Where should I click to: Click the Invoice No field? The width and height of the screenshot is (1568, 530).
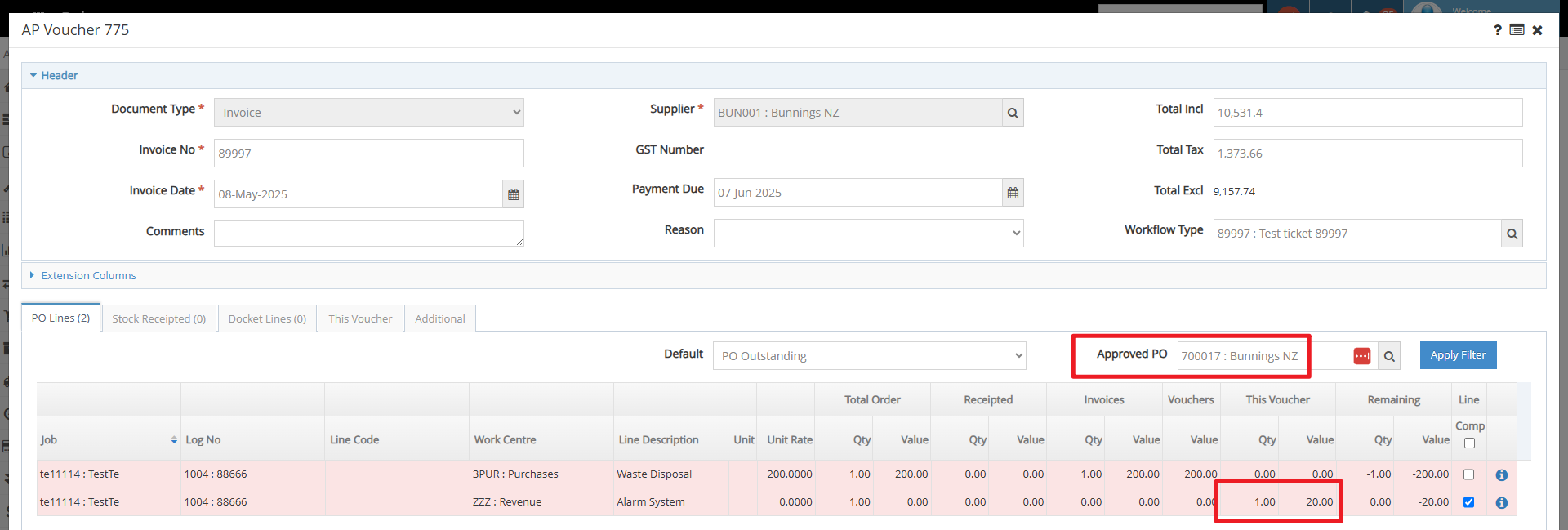point(369,154)
